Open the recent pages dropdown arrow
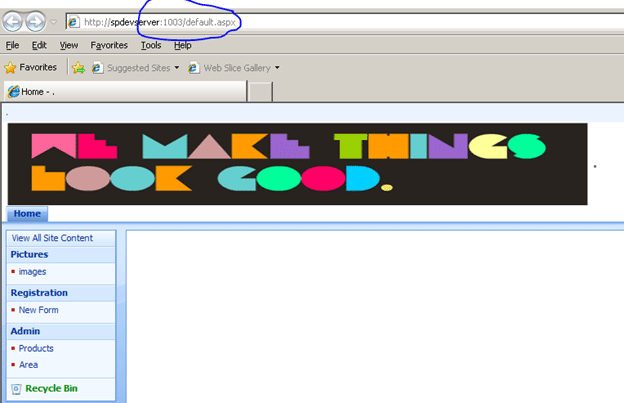 (53, 22)
